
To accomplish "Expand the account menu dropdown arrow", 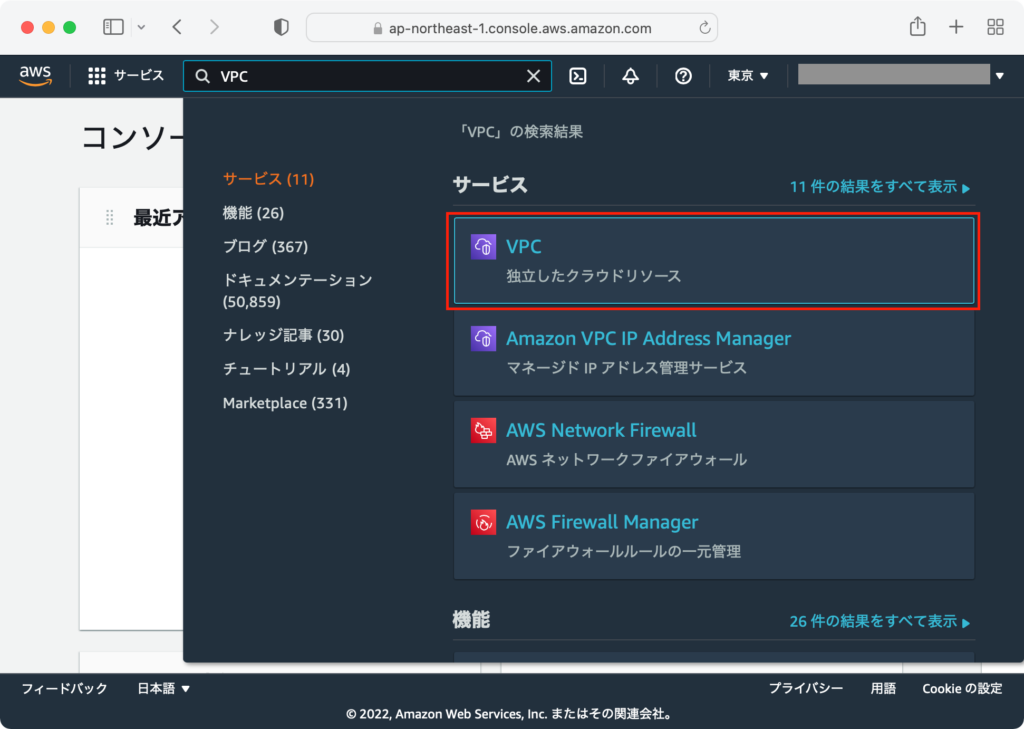I will (x=1000, y=76).
